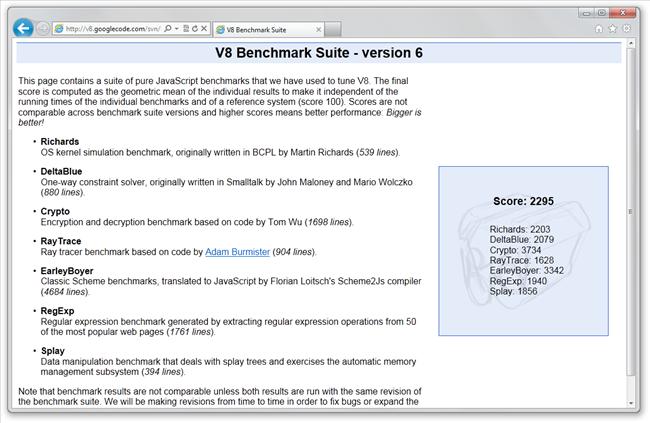Click the Search magnifier in address bar
Screen dimensions: 650x423
pos(167,29)
